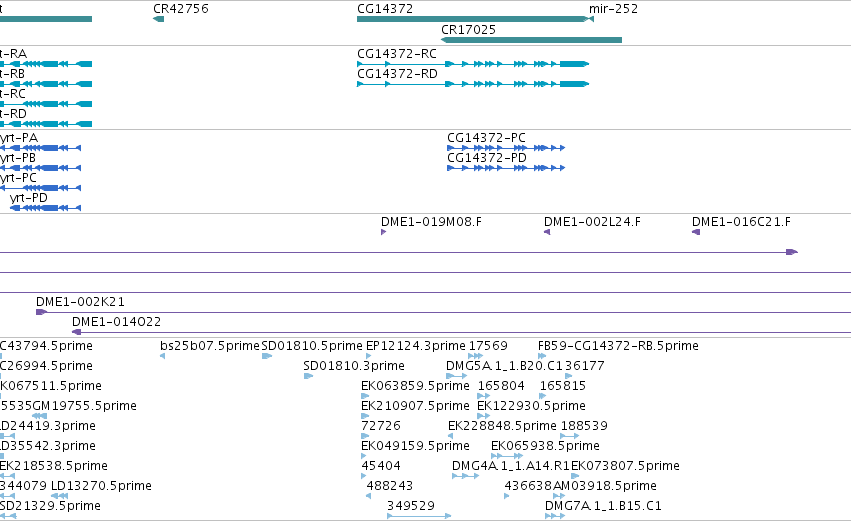The height and width of the screenshot is (521, 851).
Task: Open the EK065938.5prime EST label
Action: click(x=545, y=446)
